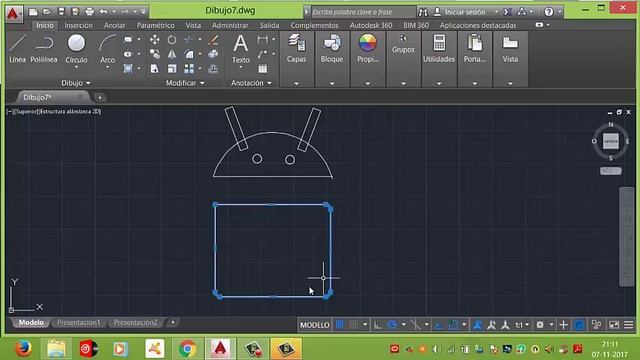Activate the Fillet command icon
The height and width of the screenshot is (360, 640).
pos(189,54)
